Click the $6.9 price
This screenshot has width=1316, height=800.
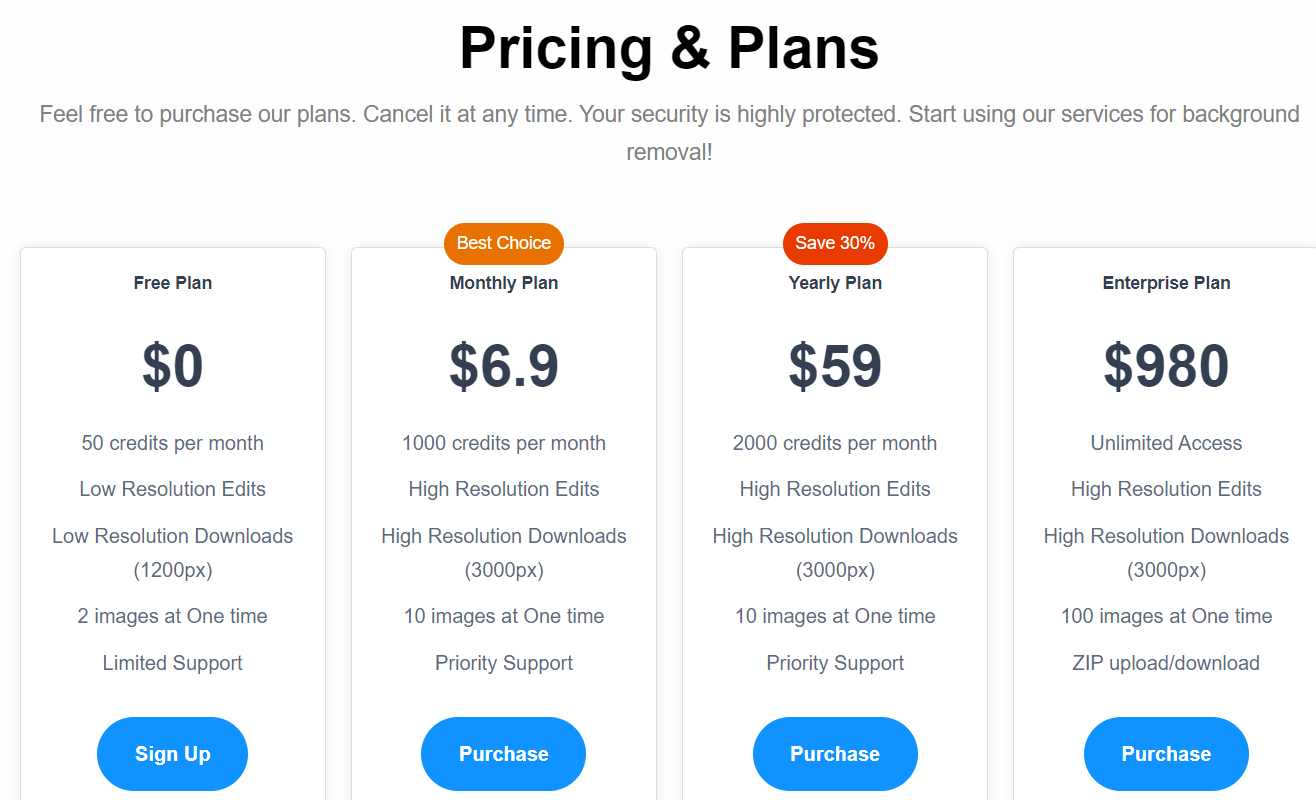[504, 366]
